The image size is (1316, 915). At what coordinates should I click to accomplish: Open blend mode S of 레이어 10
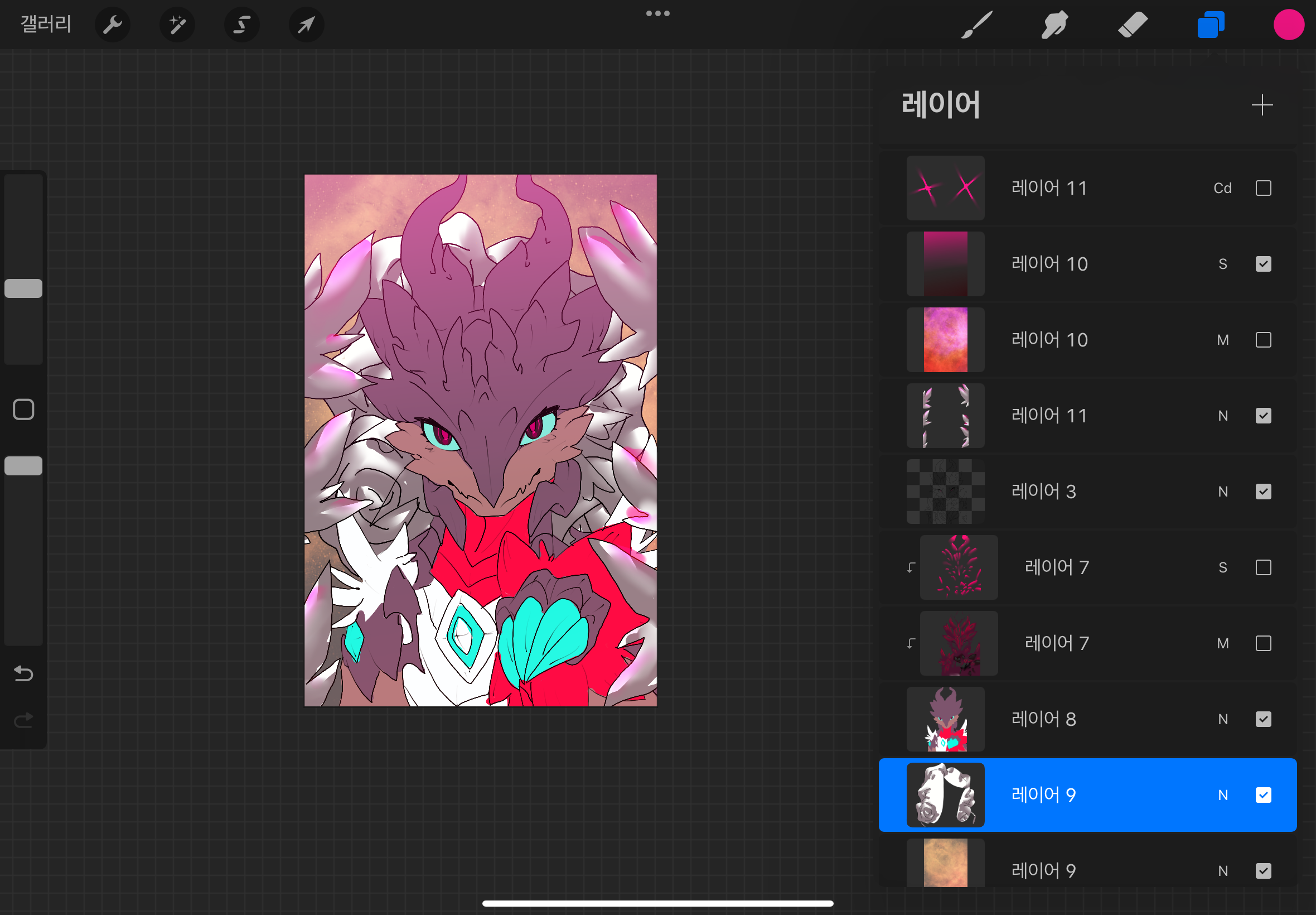[x=1223, y=264]
